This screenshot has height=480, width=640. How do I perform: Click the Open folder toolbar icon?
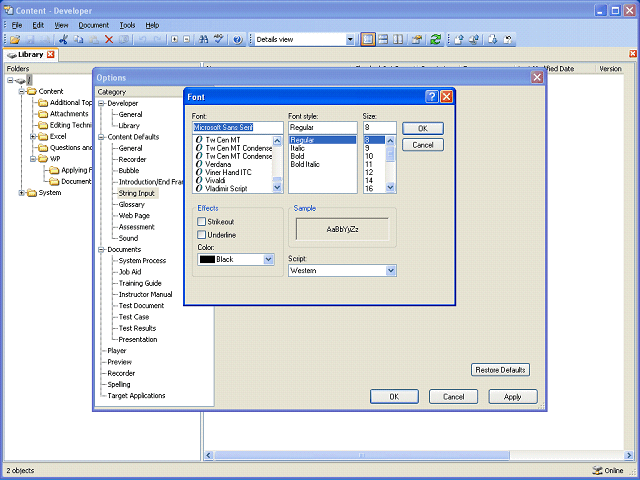[15, 40]
